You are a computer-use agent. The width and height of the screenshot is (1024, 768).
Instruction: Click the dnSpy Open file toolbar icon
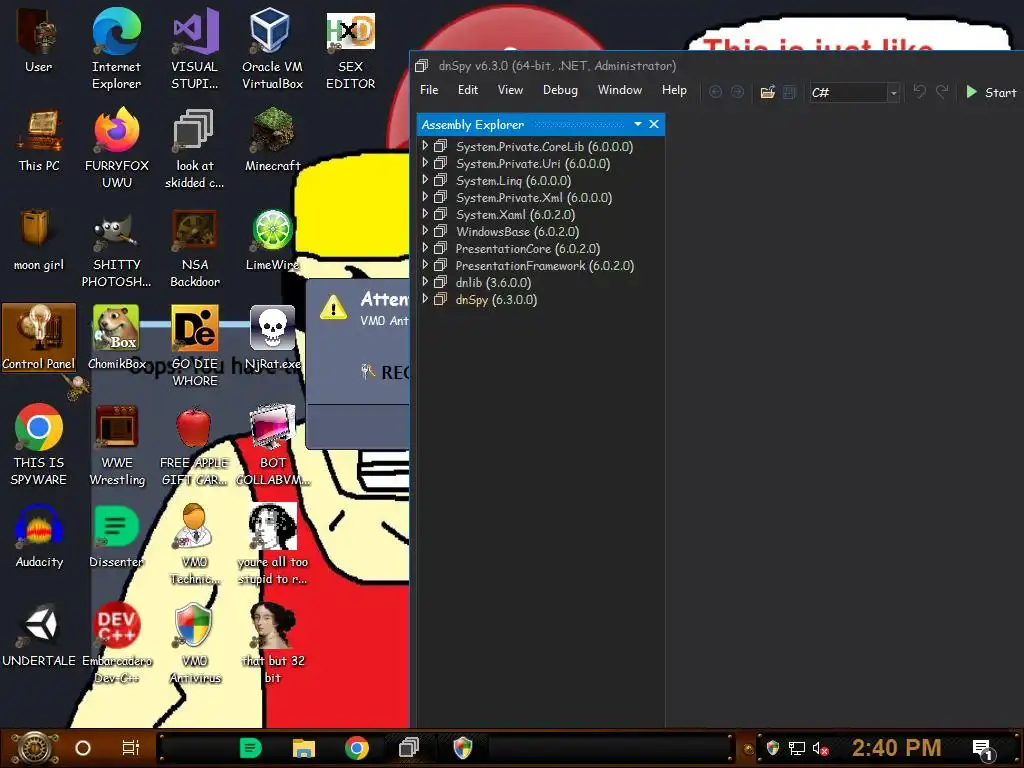click(768, 92)
